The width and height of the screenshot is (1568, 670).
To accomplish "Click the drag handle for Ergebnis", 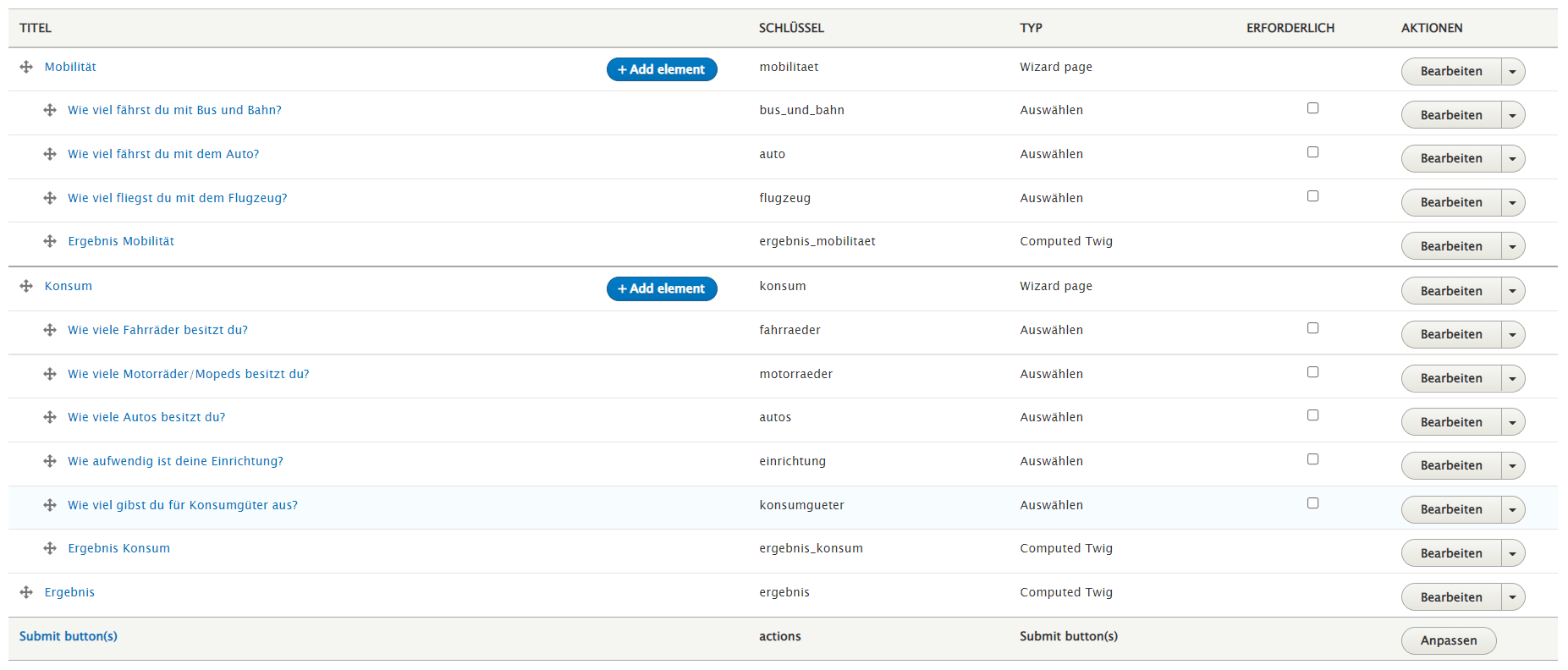I will (x=26, y=591).
